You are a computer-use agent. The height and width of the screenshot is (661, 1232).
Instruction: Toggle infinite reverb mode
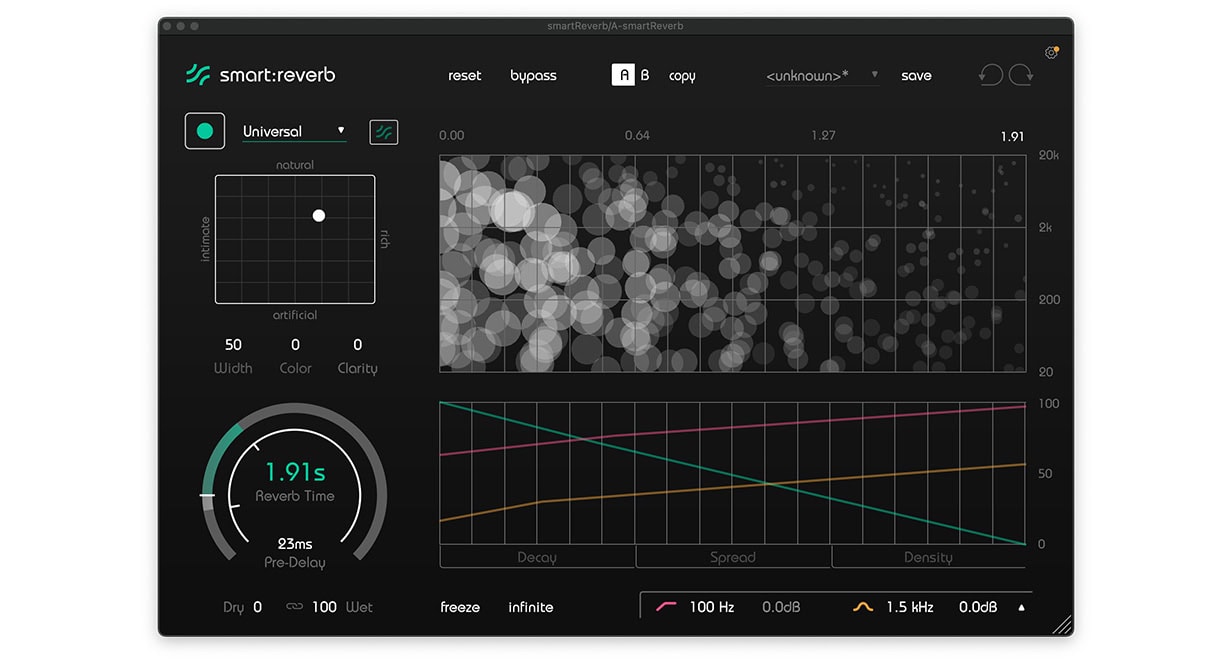pyautogui.click(x=531, y=607)
